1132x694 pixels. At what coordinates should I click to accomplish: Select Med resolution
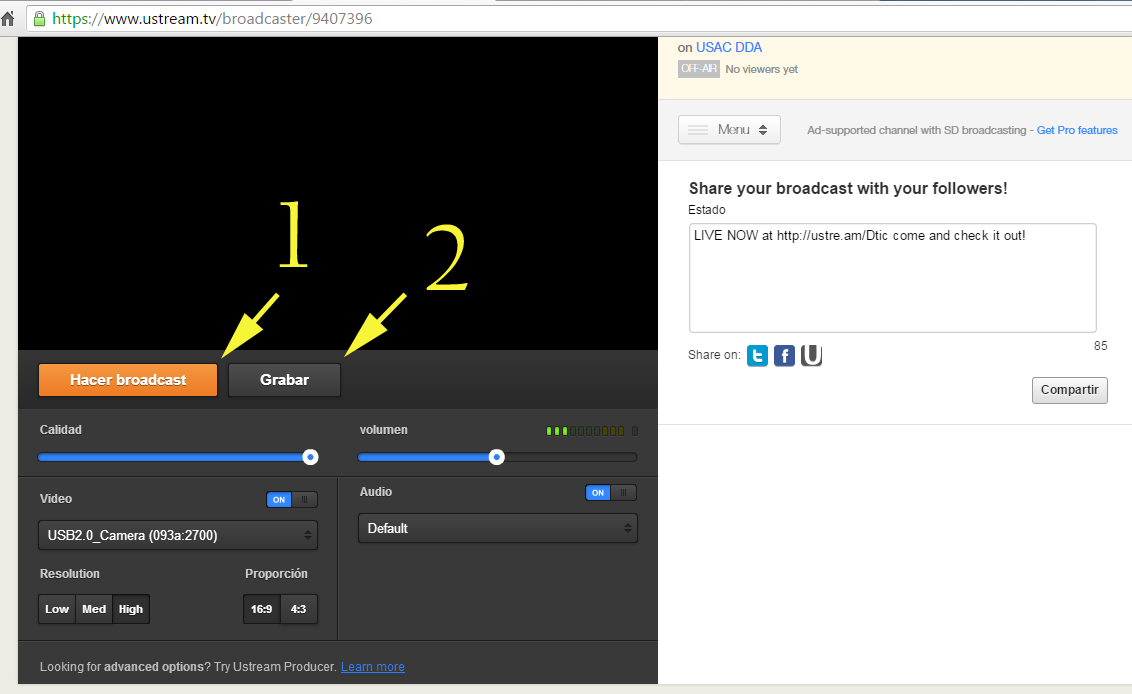pos(94,609)
